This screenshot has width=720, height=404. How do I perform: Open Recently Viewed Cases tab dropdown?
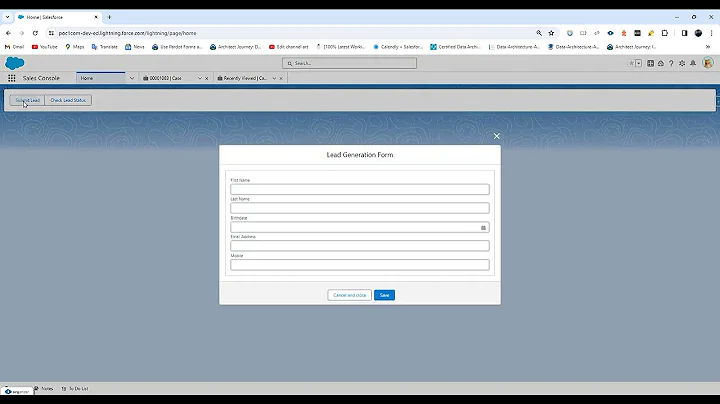pyautogui.click(x=274, y=78)
